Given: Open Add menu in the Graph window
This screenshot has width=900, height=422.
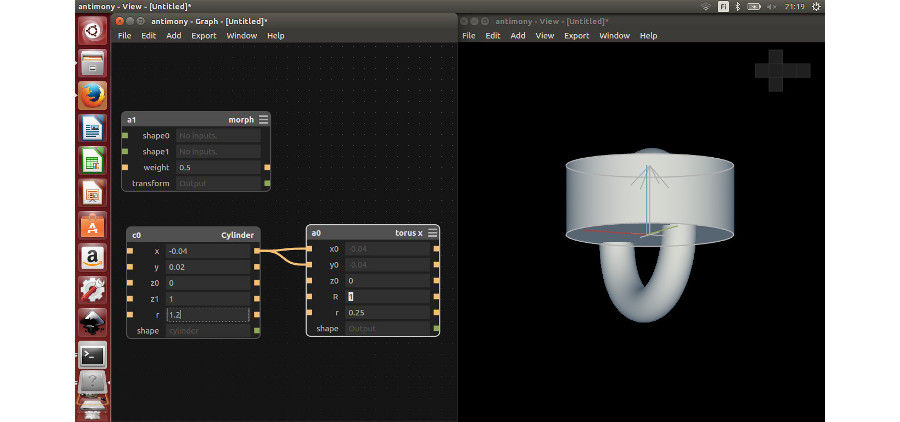Looking at the screenshot, I should pyautogui.click(x=173, y=36).
